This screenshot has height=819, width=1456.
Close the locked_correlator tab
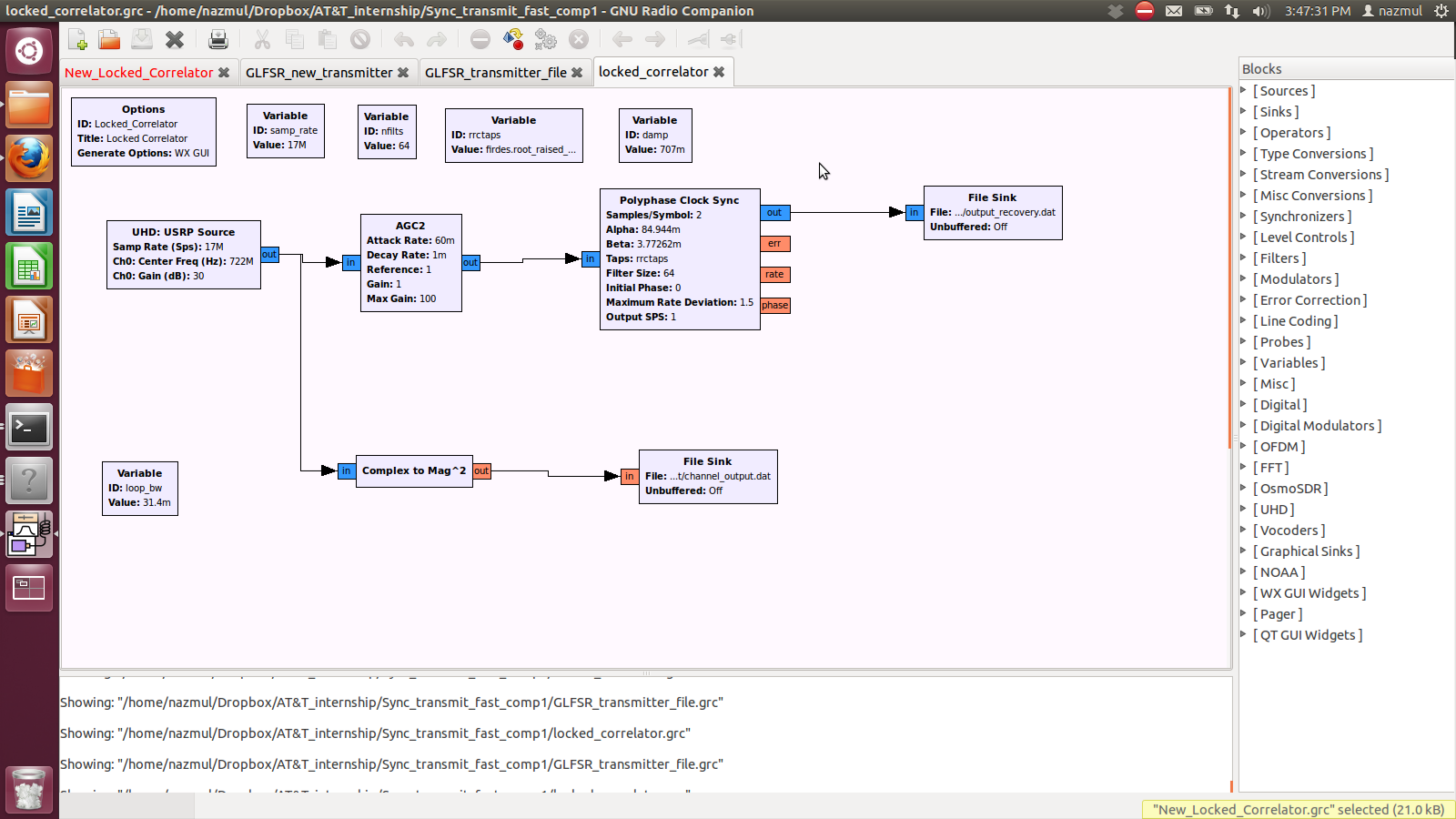click(x=719, y=71)
